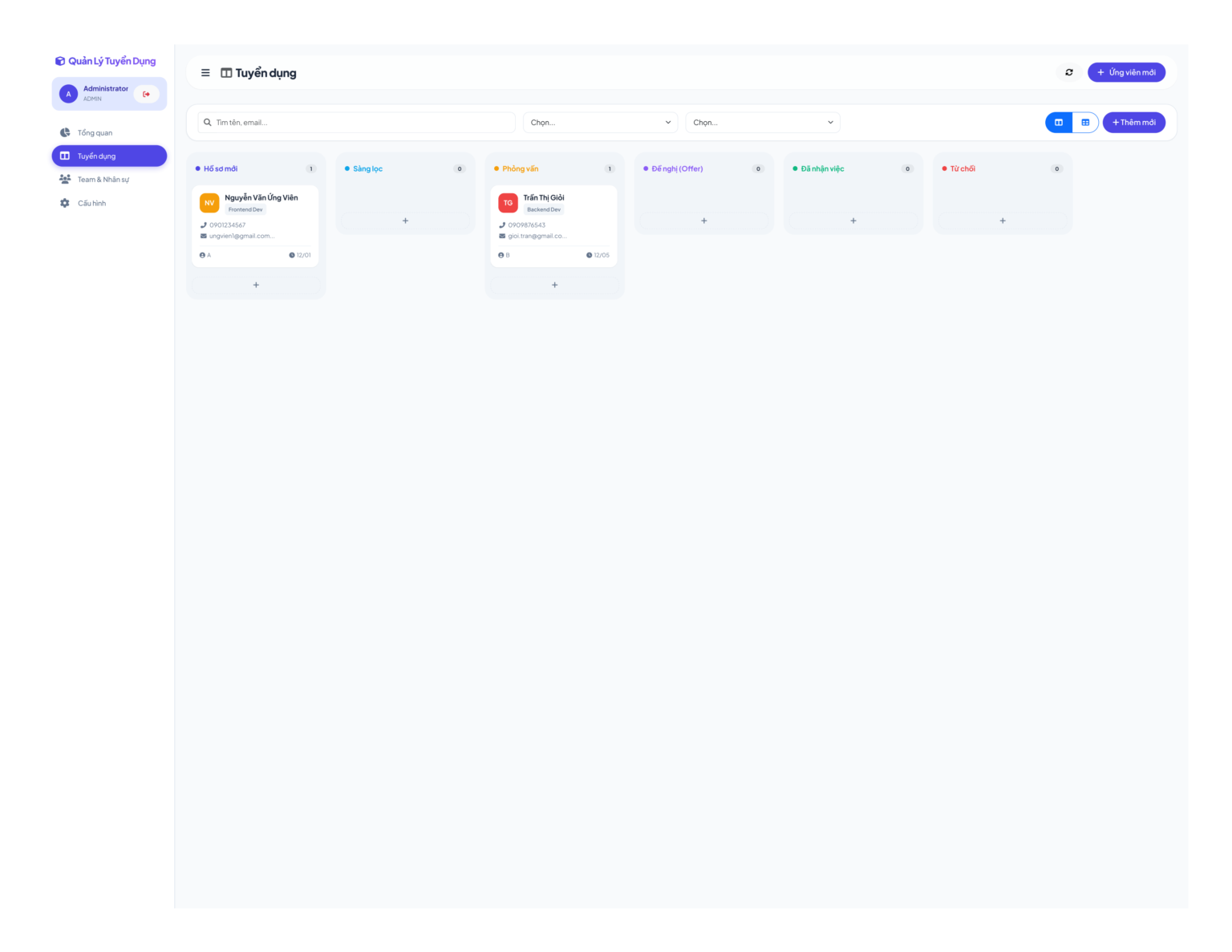This screenshot has width=1232, height=952.
Task: Switch to table list view
Action: 1085,123
